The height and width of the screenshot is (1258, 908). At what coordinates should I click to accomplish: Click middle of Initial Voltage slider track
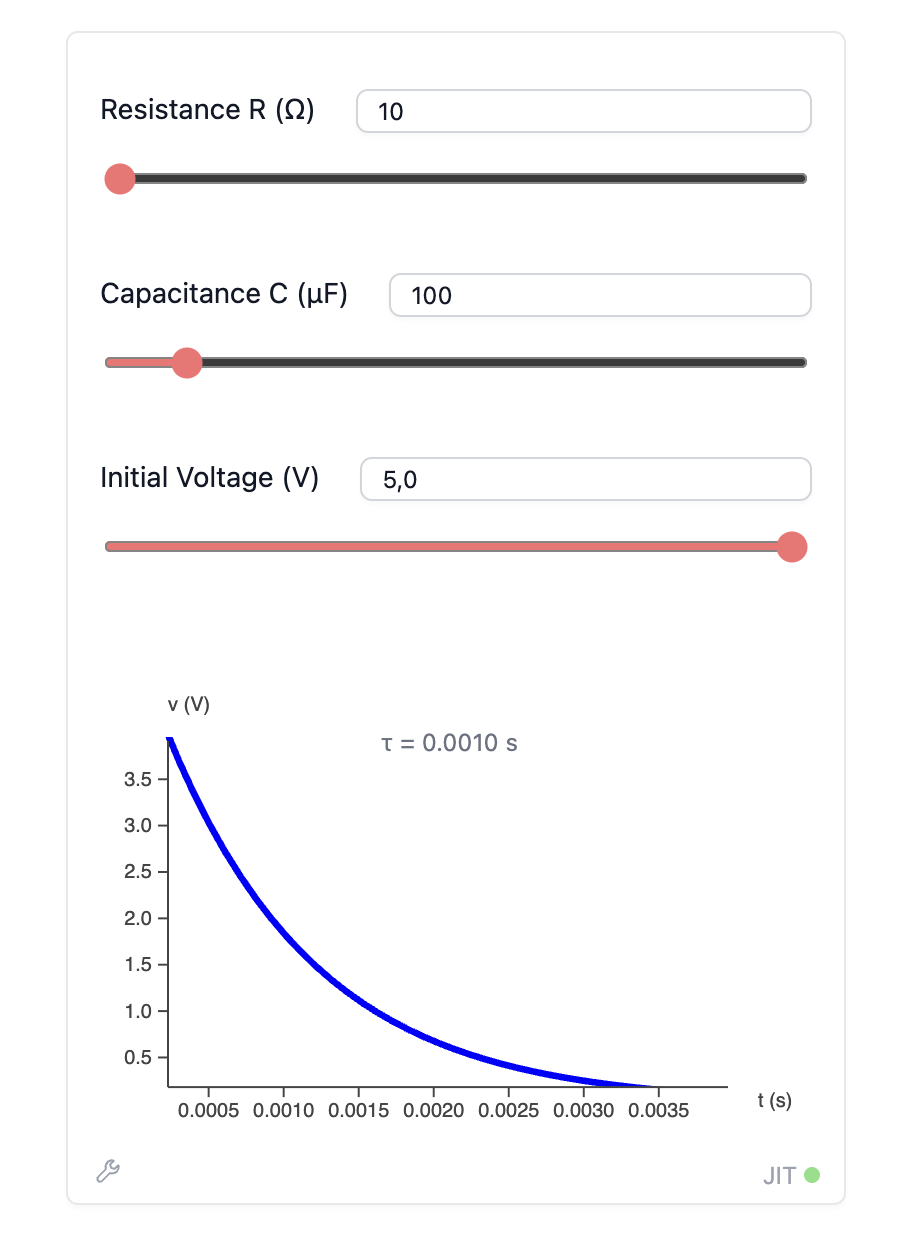pyautogui.click(x=456, y=547)
